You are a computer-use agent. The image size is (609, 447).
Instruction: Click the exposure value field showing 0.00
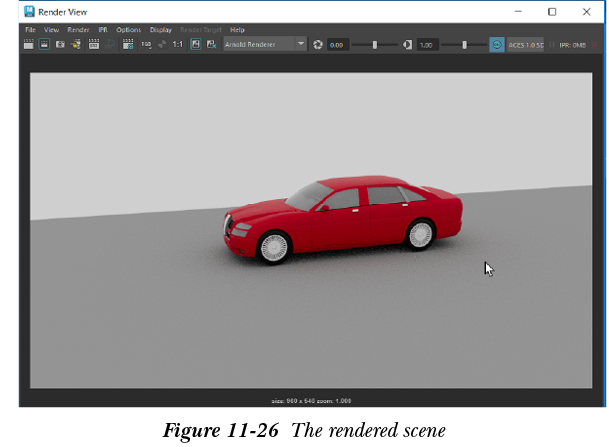(x=337, y=45)
